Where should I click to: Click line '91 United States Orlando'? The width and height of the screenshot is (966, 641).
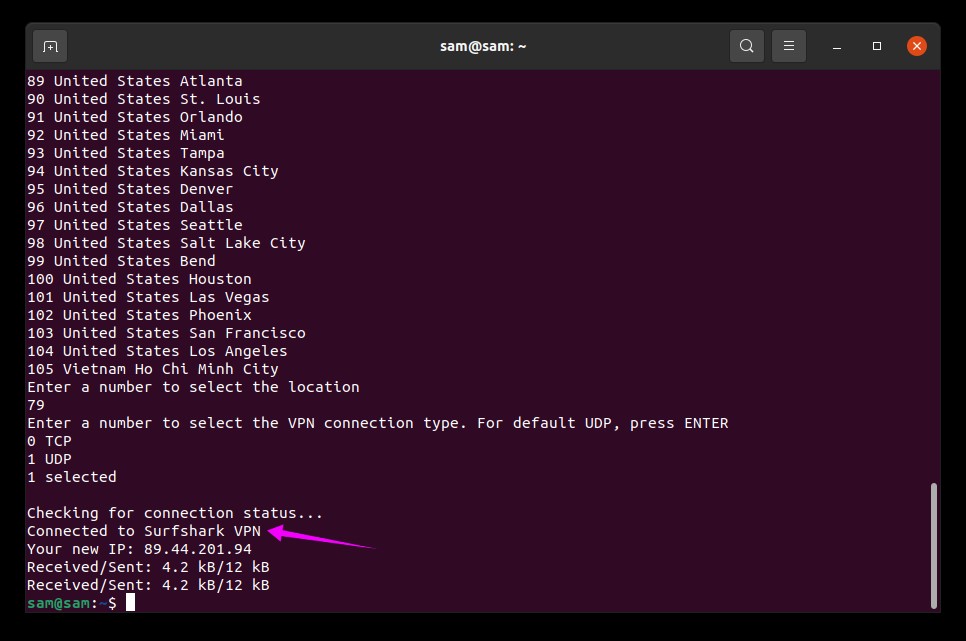[x=134, y=116]
